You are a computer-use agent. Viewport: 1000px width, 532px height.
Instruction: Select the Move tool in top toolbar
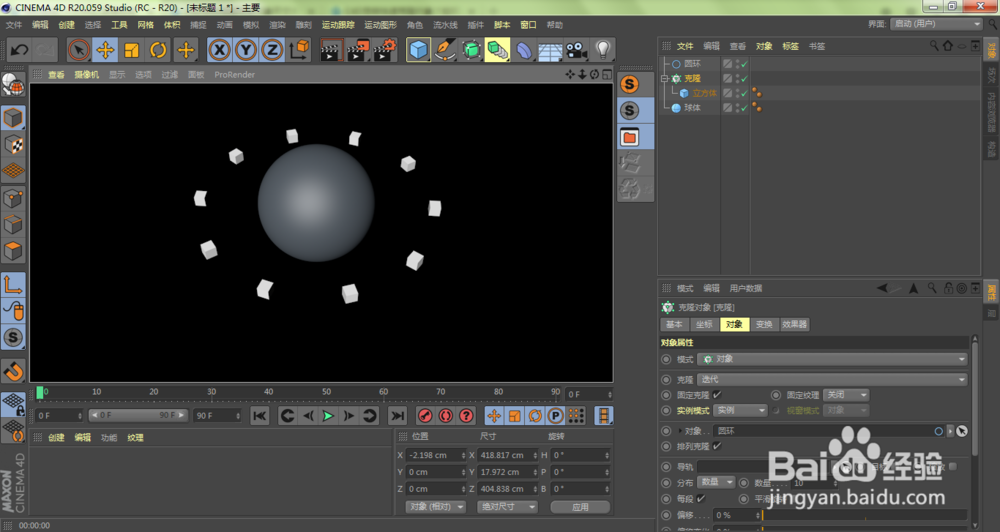(105, 50)
